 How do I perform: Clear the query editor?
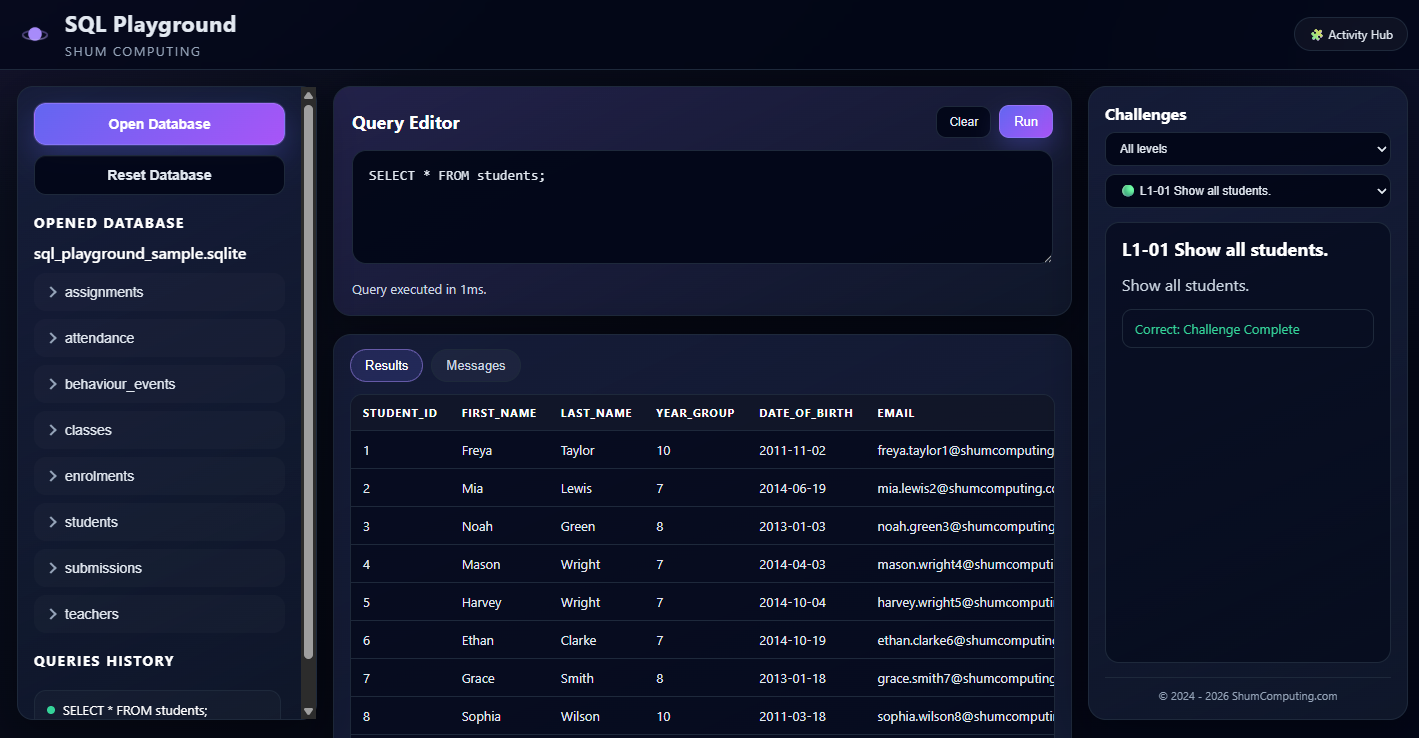pyautogui.click(x=962, y=121)
